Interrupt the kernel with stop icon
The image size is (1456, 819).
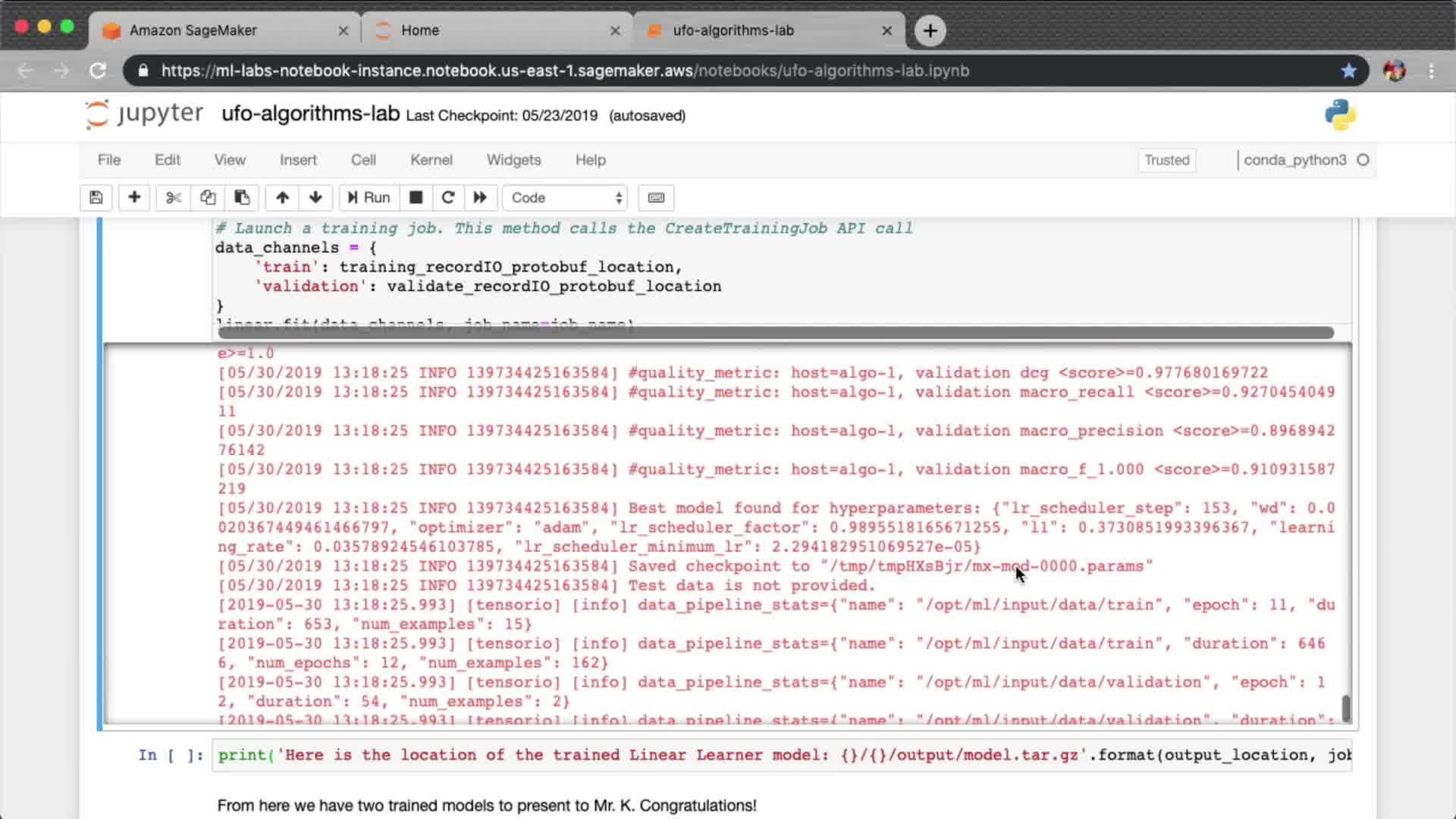(x=416, y=198)
